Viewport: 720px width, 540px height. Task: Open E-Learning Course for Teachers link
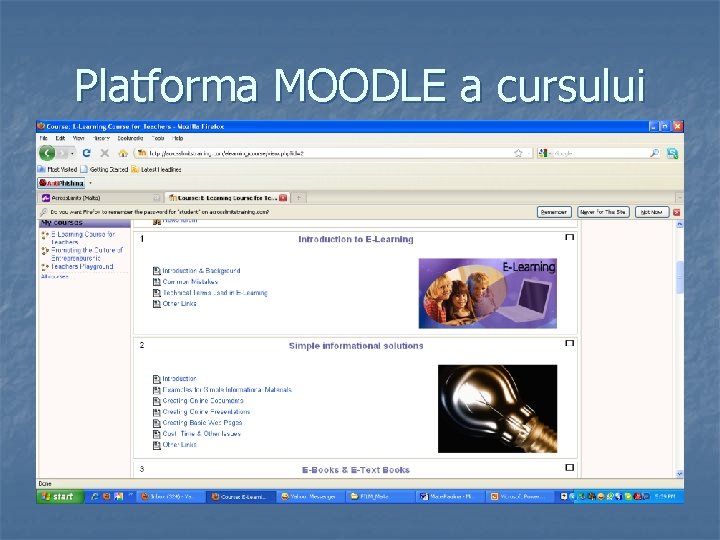(x=83, y=238)
